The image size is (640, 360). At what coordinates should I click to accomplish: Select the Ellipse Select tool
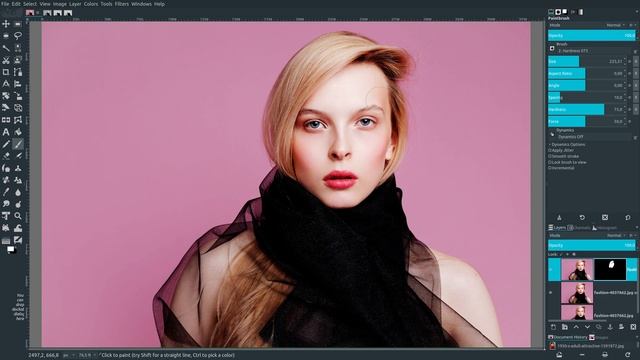[6, 36]
